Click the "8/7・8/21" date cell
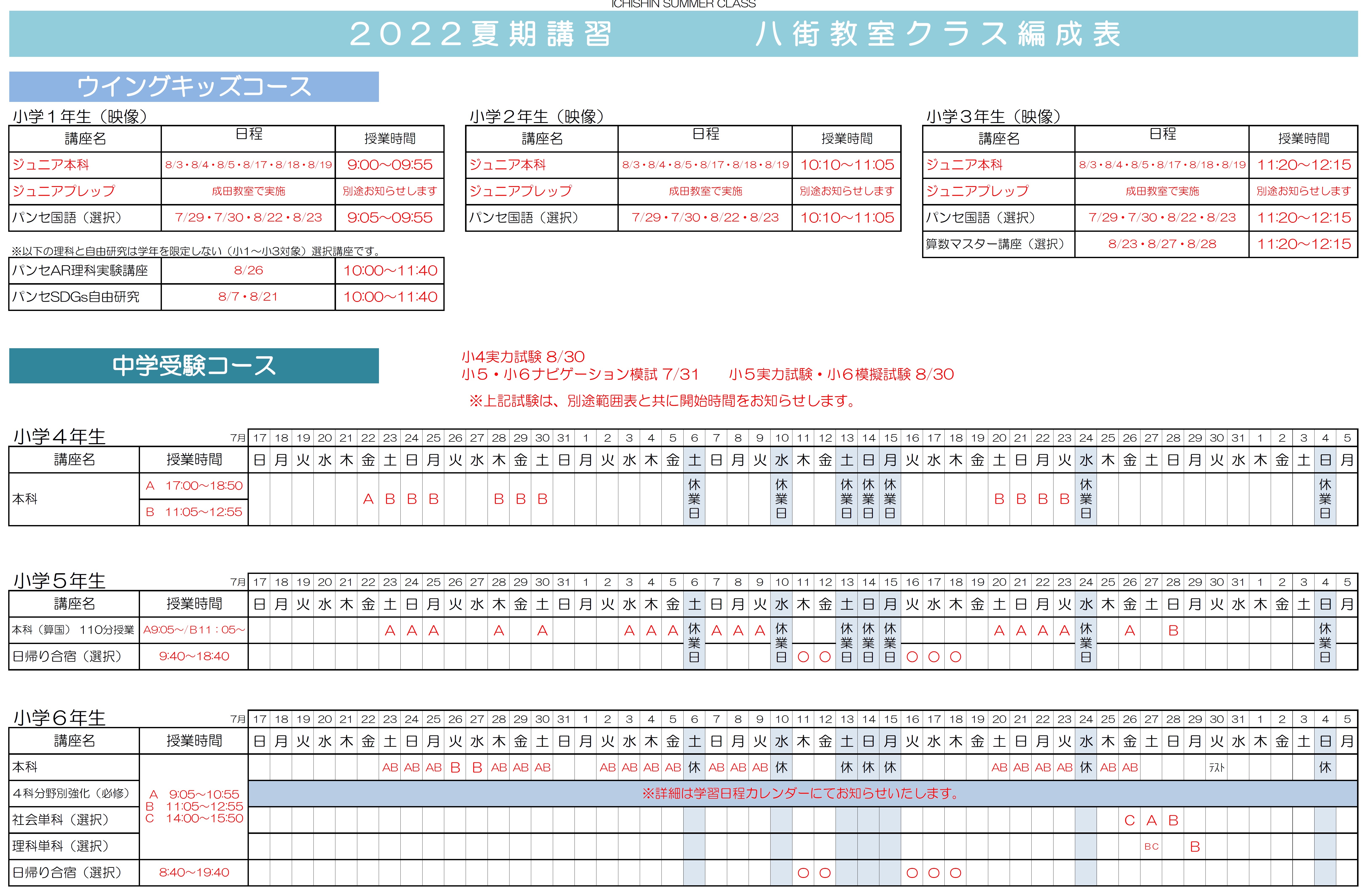This screenshot has width=1368, height=896. (x=248, y=297)
